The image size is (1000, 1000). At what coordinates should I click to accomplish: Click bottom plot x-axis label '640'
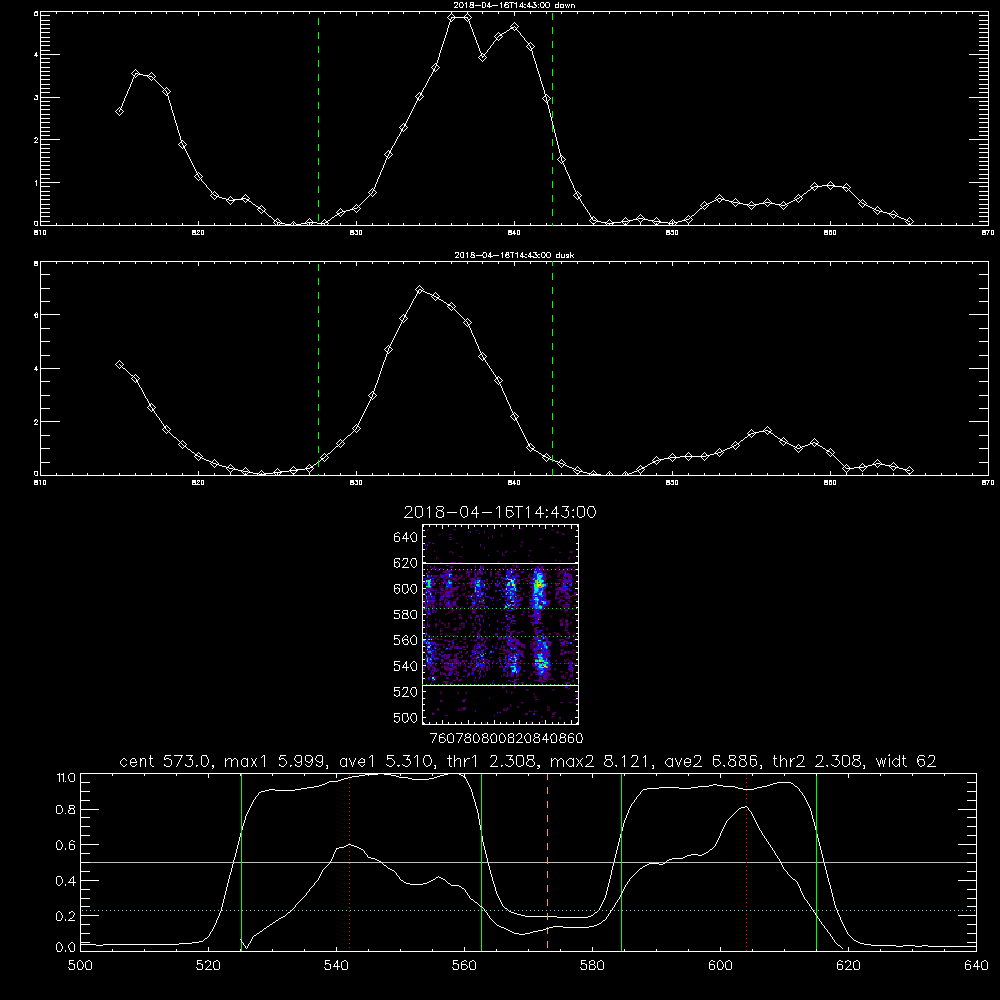coord(976,966)
